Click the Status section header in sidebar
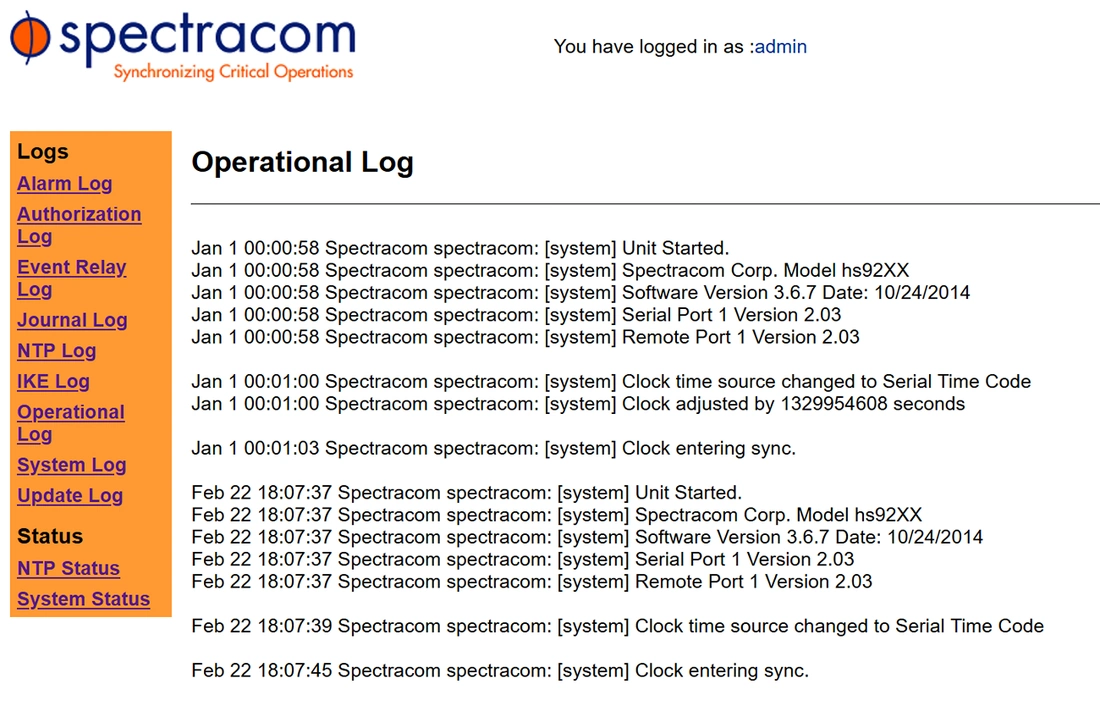 pyautogui.click(x=50, y=536)
